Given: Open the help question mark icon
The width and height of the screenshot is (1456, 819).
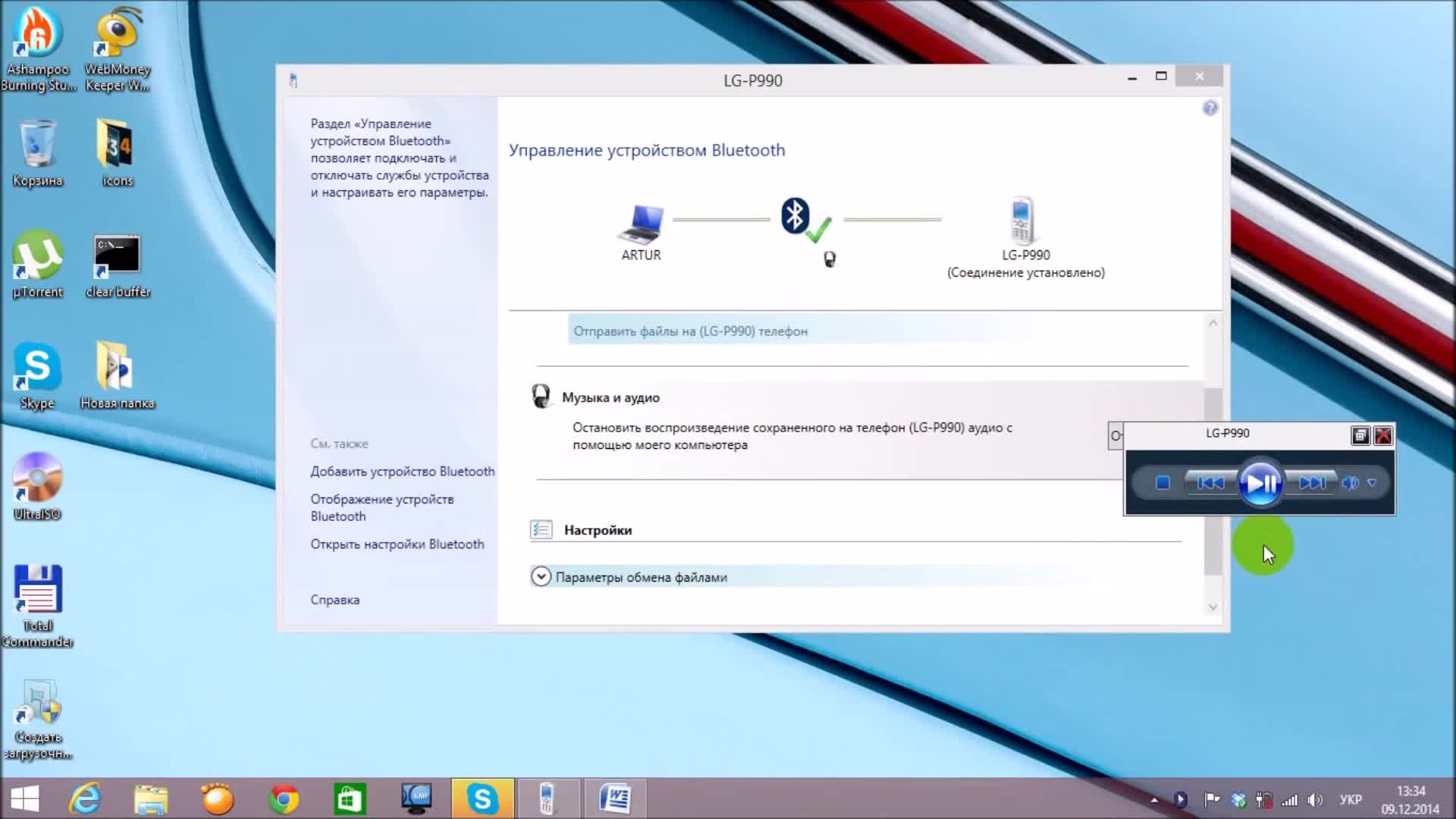Looking at the screenshot, I should (x=1210, y=108).
